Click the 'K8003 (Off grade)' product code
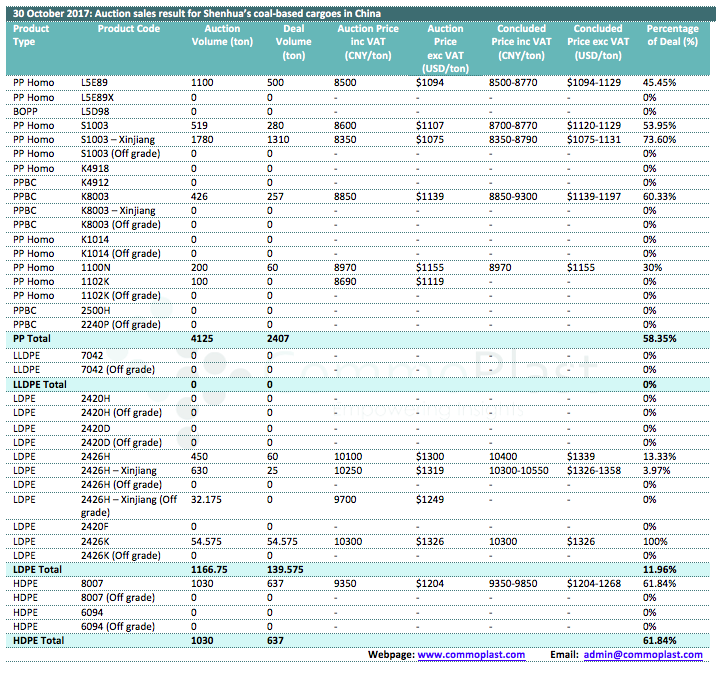The width and height of the screenshot is (716, 673). tap(121, 225)
